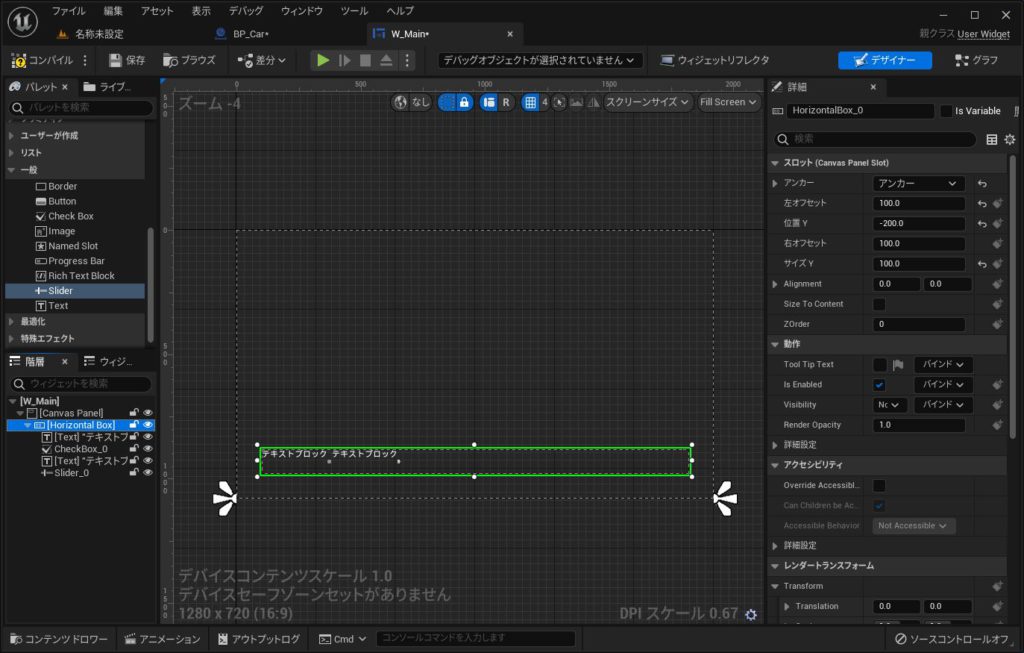Open the Edit menu
1024x653 pixels.
113,11
